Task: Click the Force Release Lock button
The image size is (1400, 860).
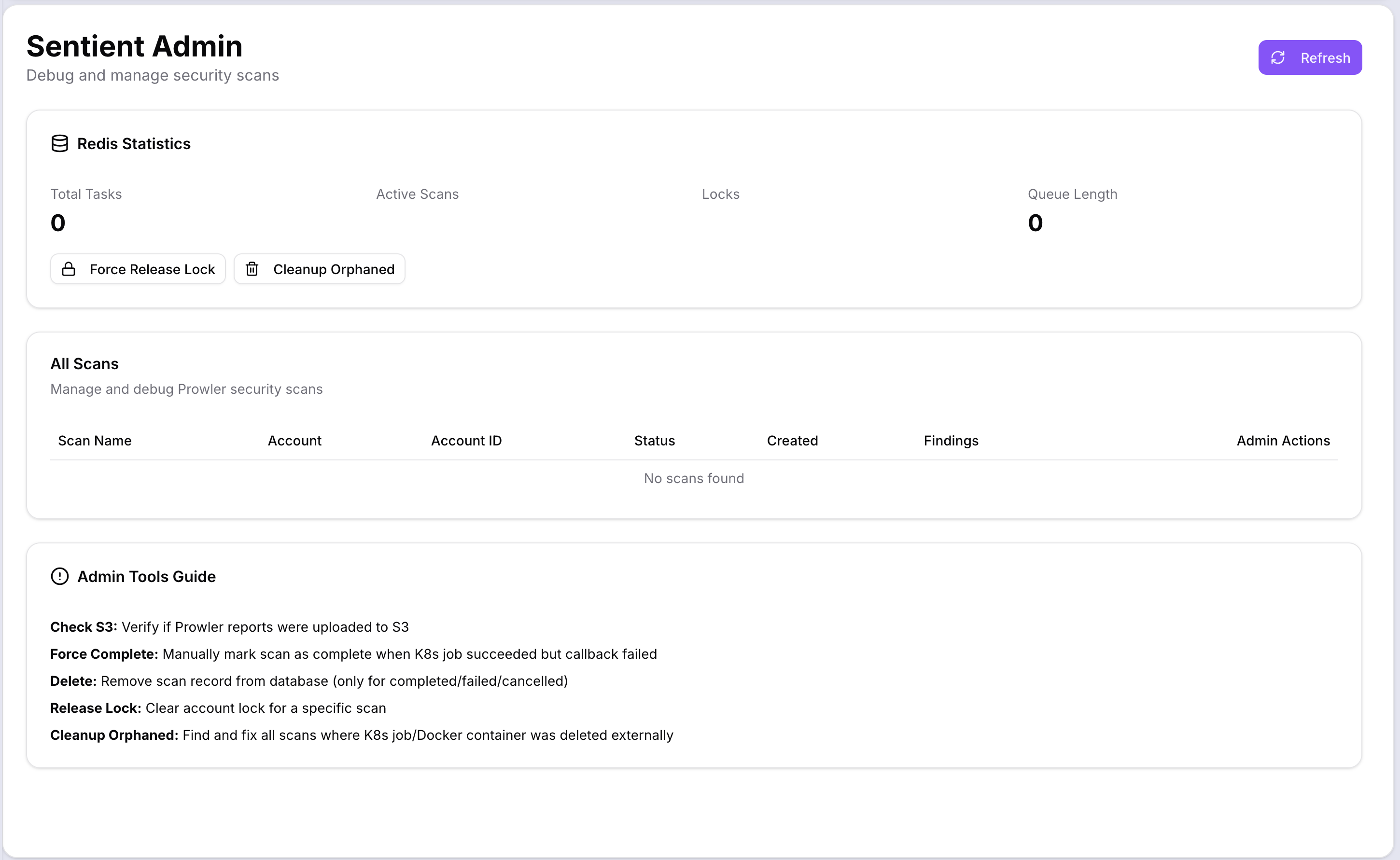Action: click(x=138, y=269)
